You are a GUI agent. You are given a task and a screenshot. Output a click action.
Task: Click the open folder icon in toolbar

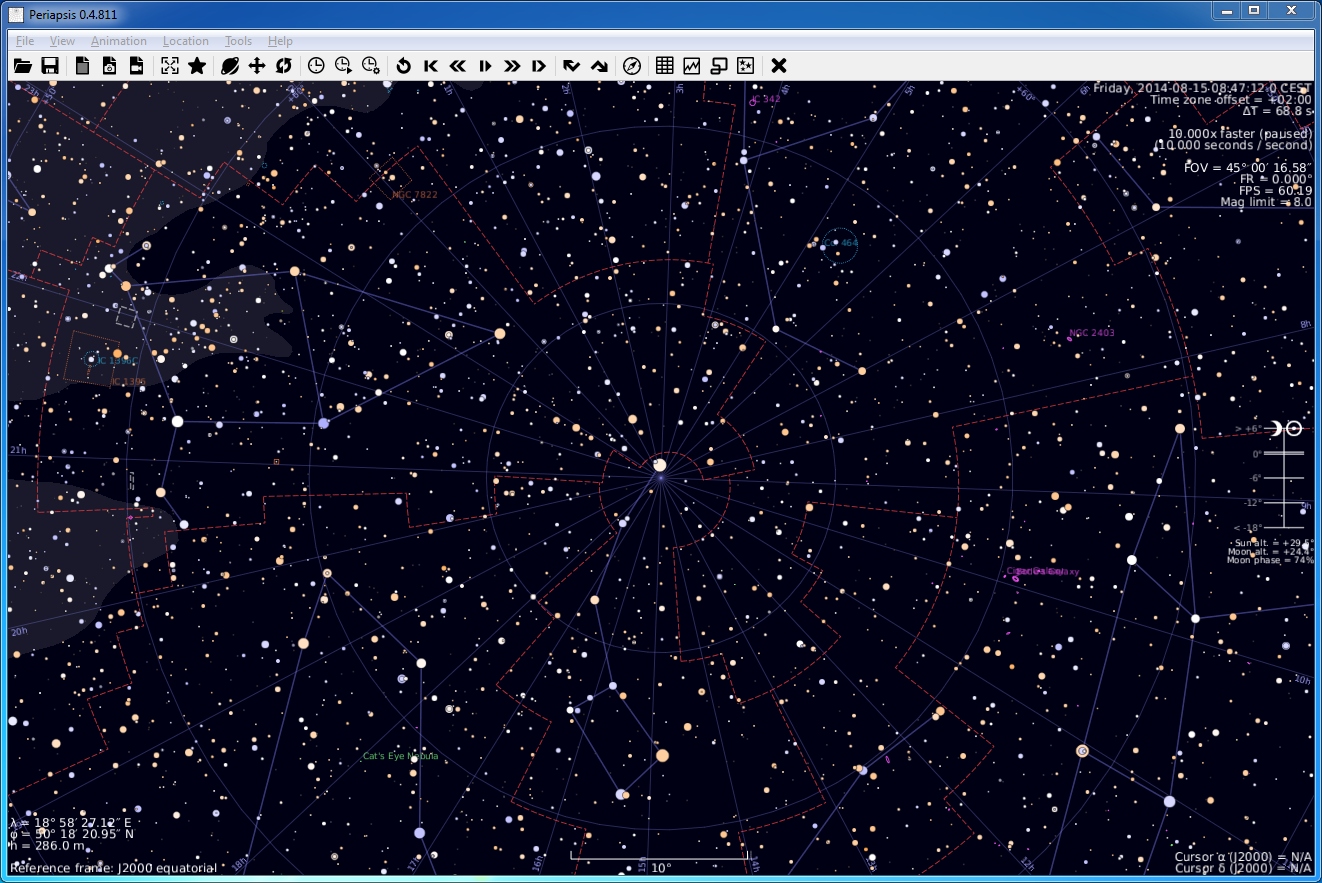[x=22, y=66]
